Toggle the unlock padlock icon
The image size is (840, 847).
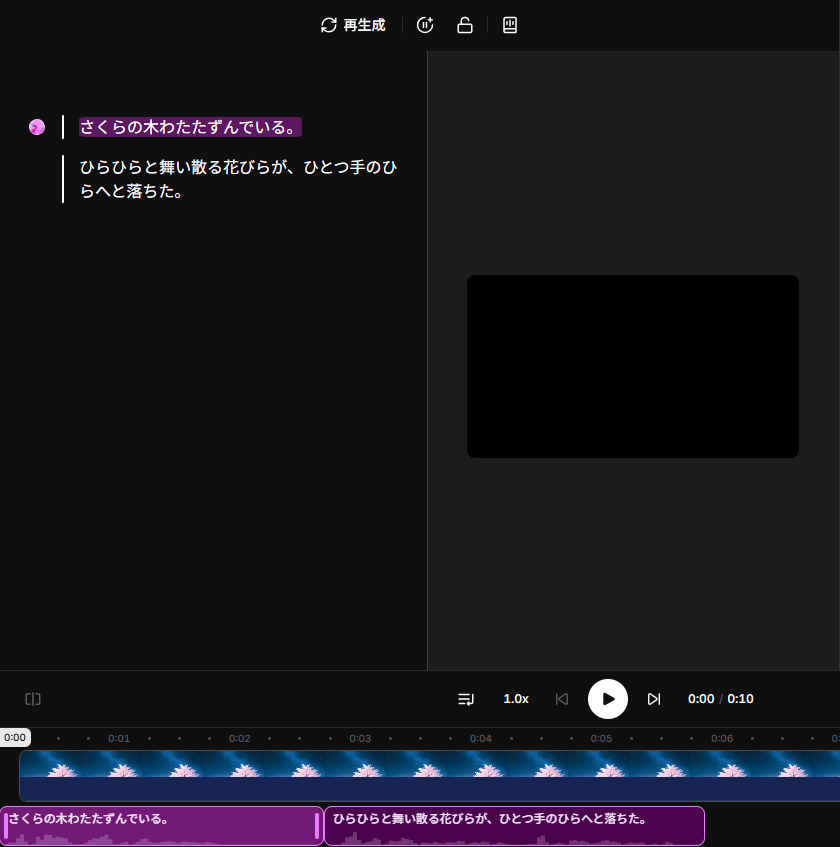click(465, 25)
